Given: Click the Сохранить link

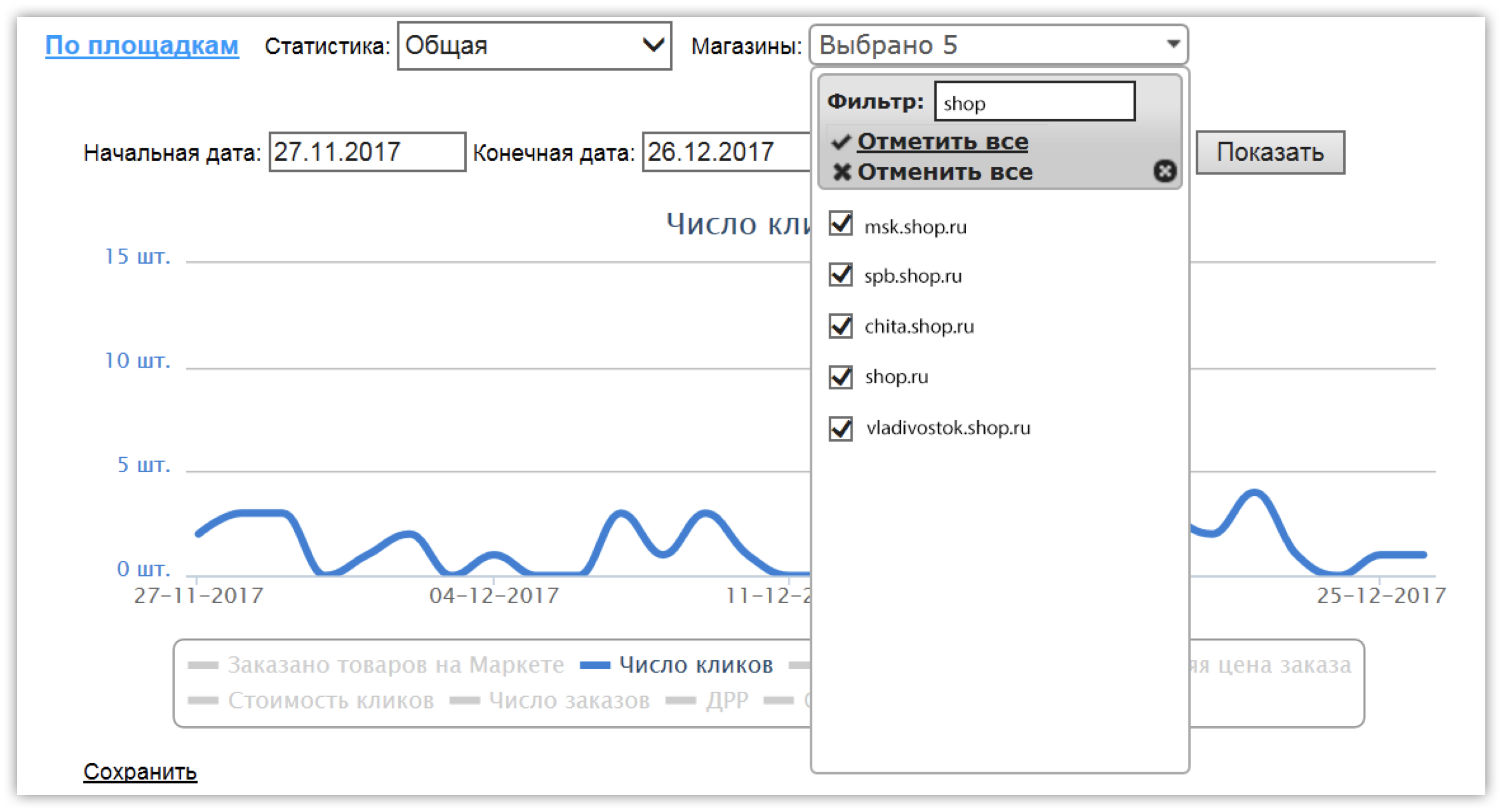Looking at the screenshot, I should (140, 772).
